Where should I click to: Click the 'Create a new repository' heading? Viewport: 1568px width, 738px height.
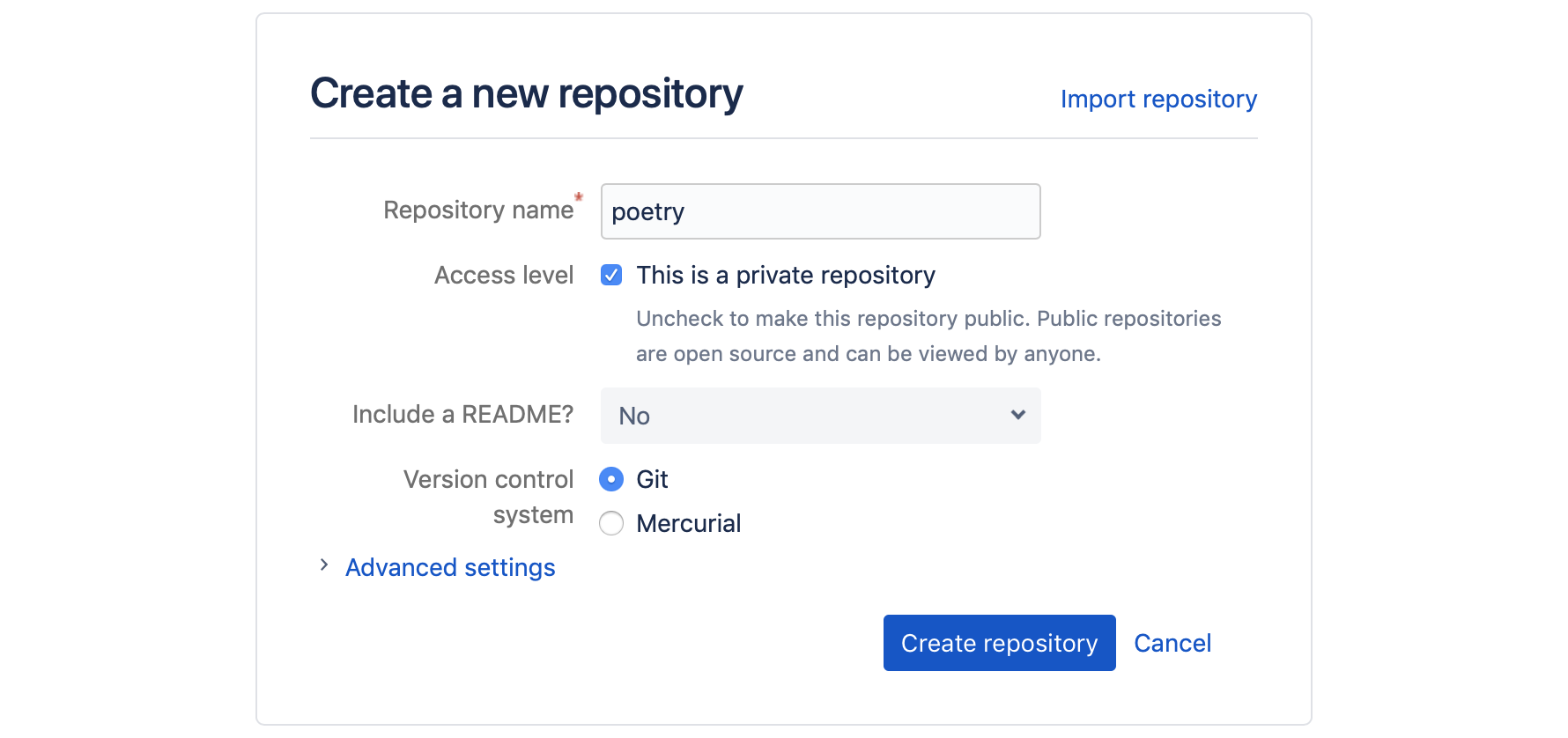[527, 93]
